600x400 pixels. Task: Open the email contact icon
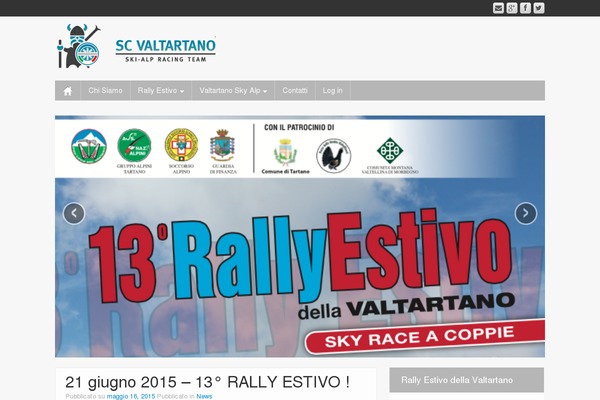point(498,8)
